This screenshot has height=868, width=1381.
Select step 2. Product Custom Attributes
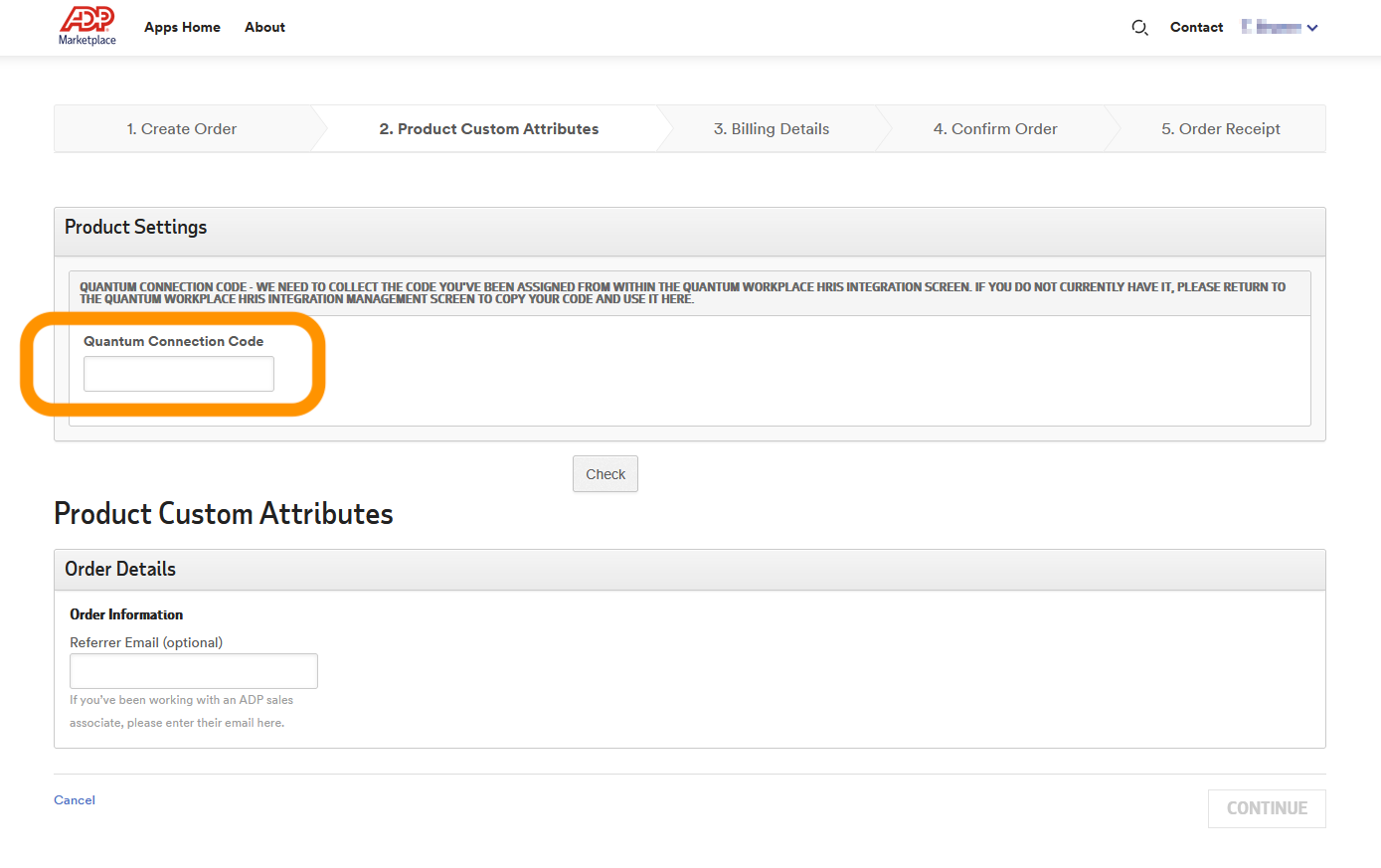(x=489, y=128)
